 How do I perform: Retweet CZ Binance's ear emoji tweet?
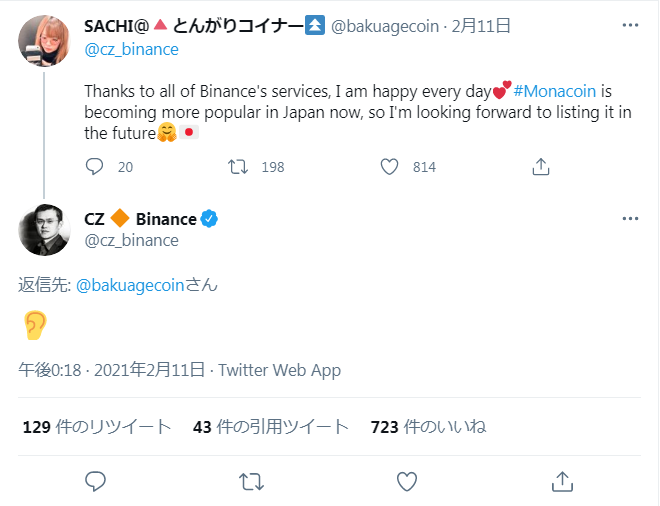coord(251,481)
